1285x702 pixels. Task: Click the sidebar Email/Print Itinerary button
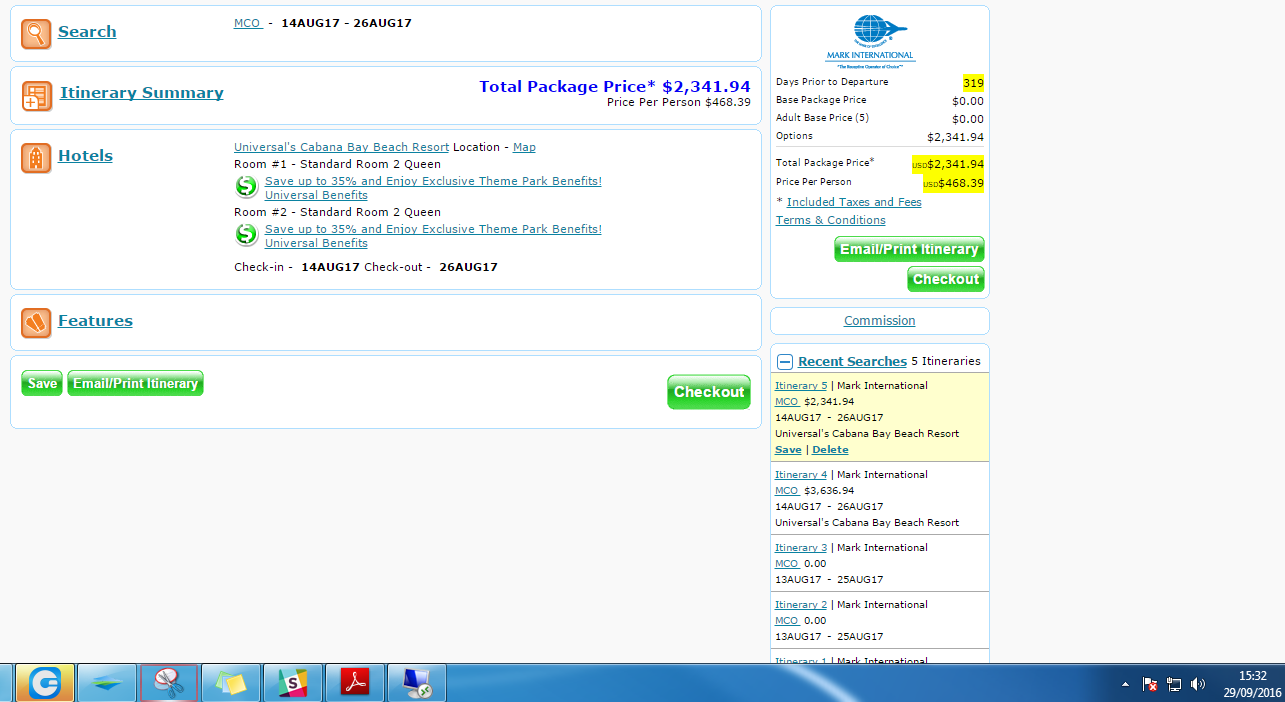coord(909,249)
